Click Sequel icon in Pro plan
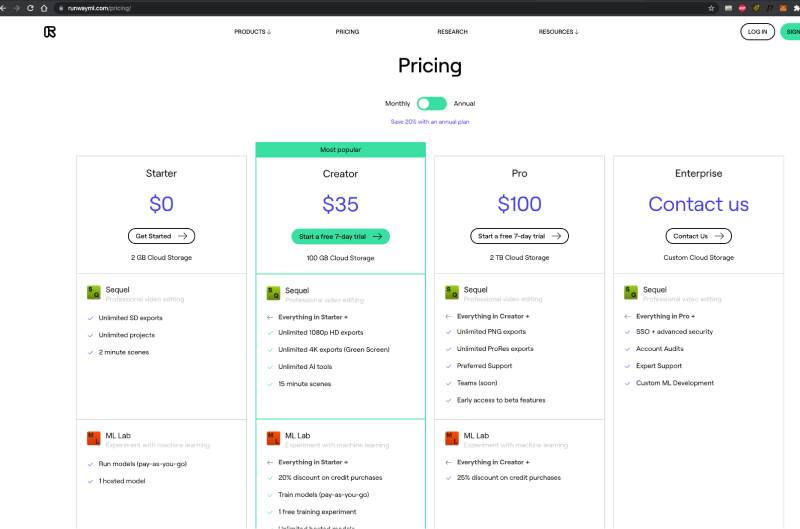The image size is (800, 529). point(452,292)
